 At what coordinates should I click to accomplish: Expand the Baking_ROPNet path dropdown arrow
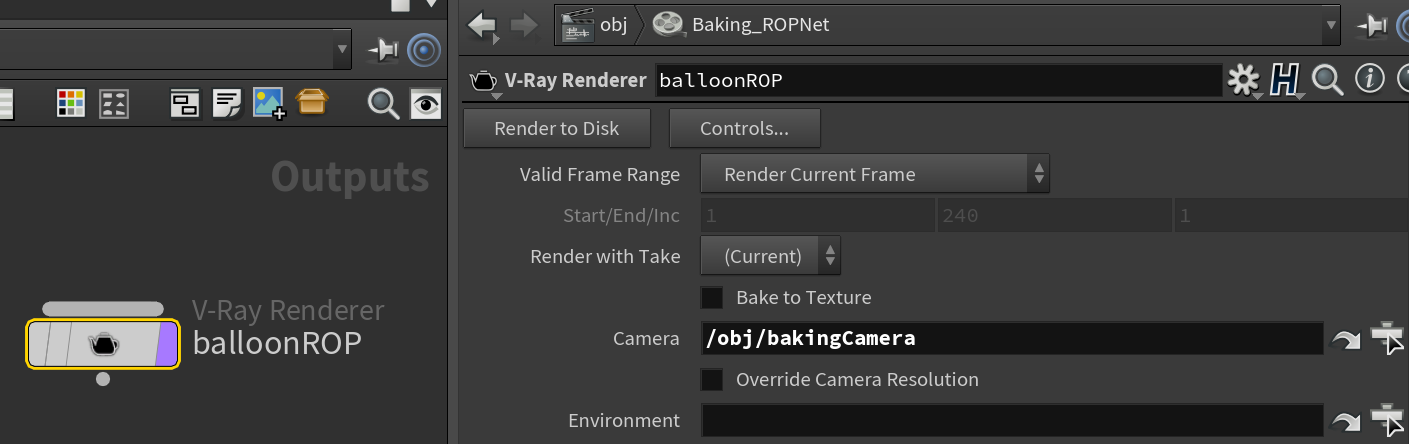1330,25
